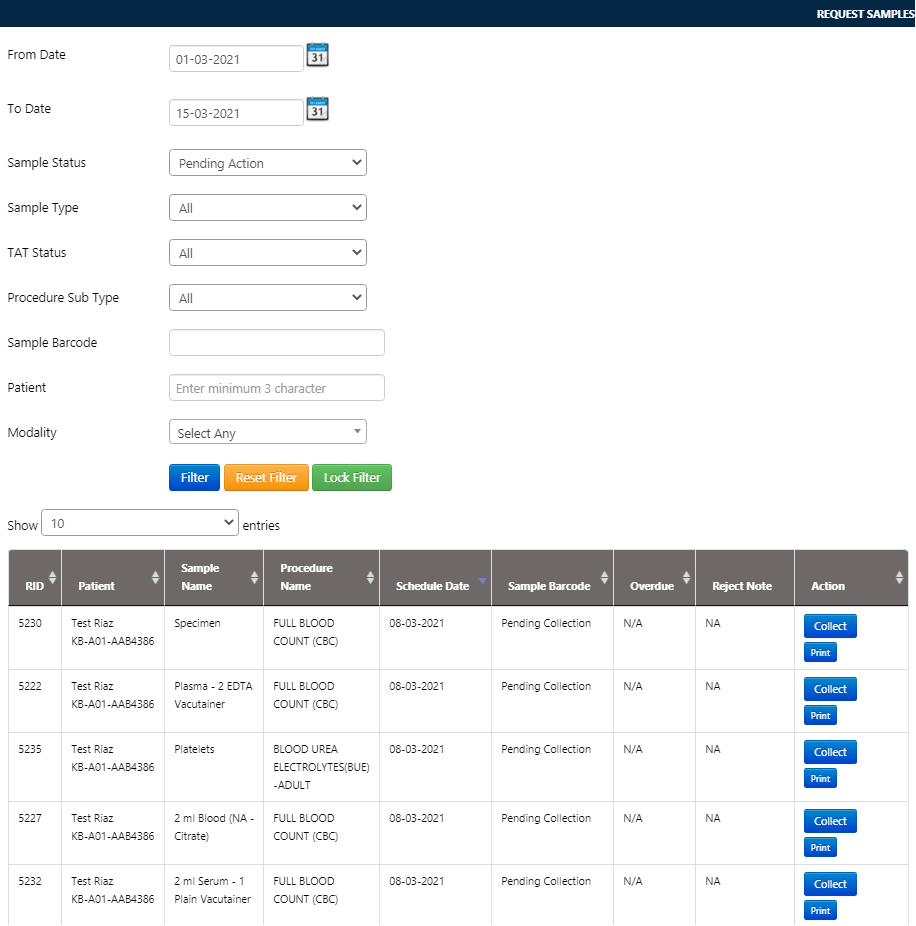Expand the TAT Status dropdown
Image resolution: width=916 pixels, height=926 pixels.
(x=268, y=253)
